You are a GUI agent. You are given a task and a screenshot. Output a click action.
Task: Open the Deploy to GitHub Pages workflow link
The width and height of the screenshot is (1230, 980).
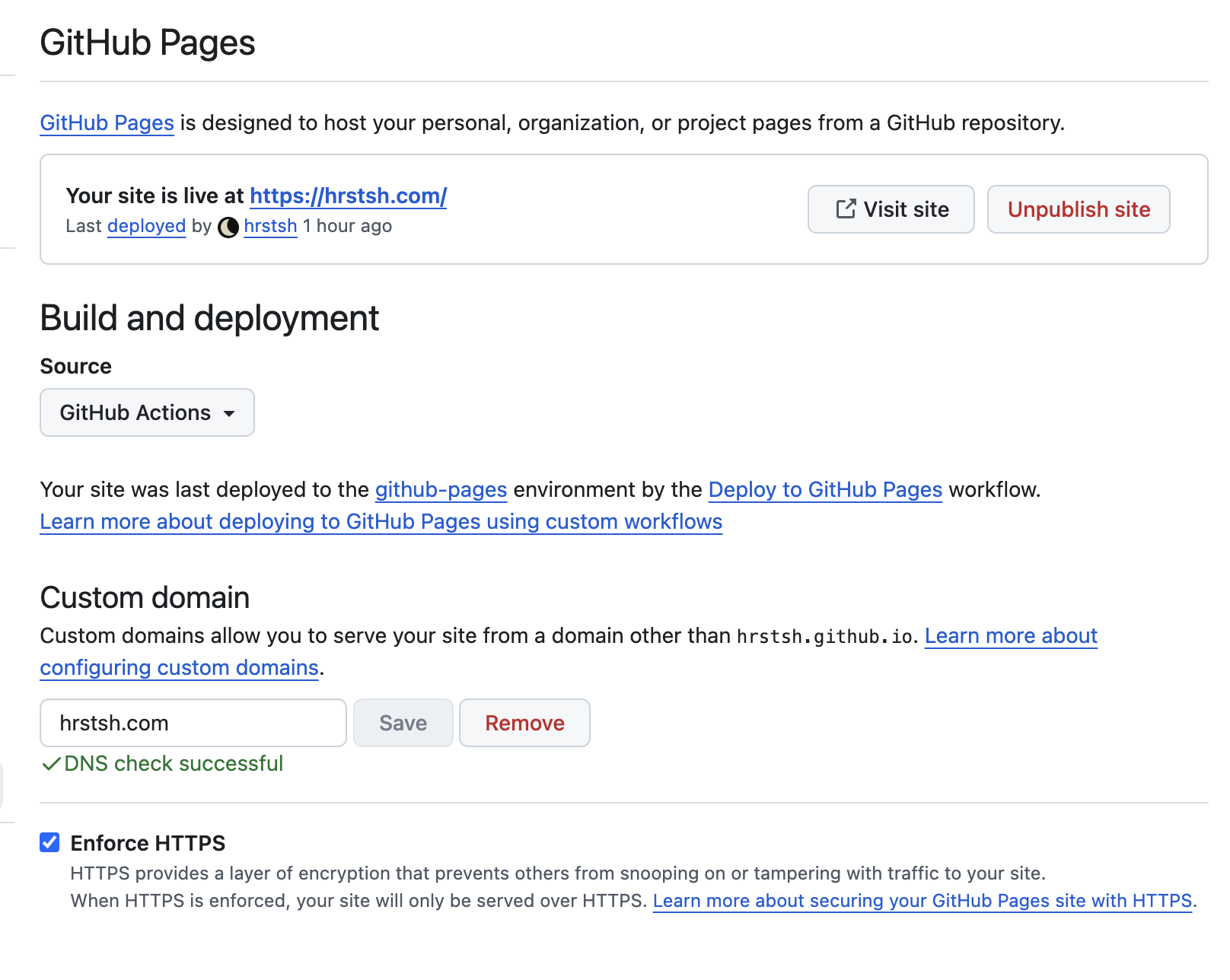point(824,490)
